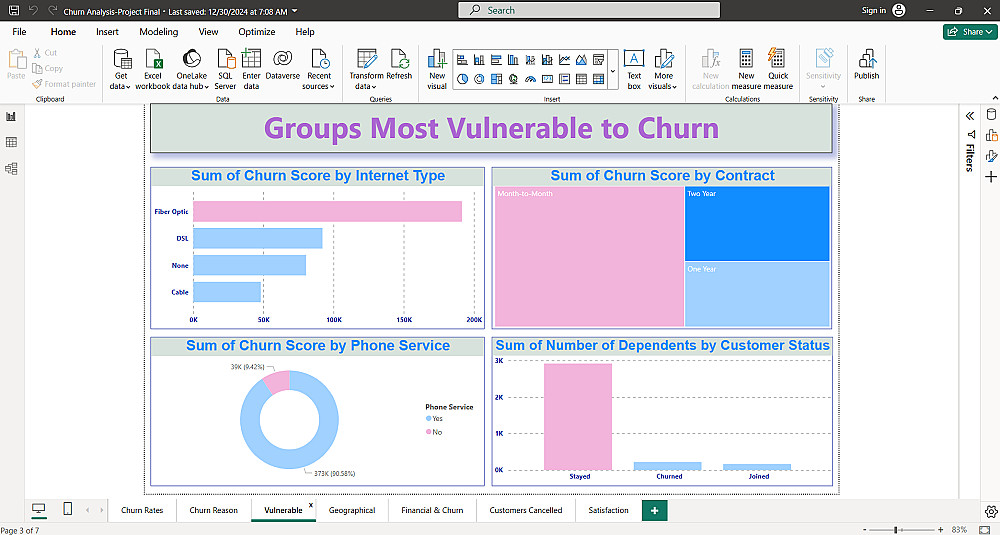Open the file title dropdown arrow

coord(295,11)
